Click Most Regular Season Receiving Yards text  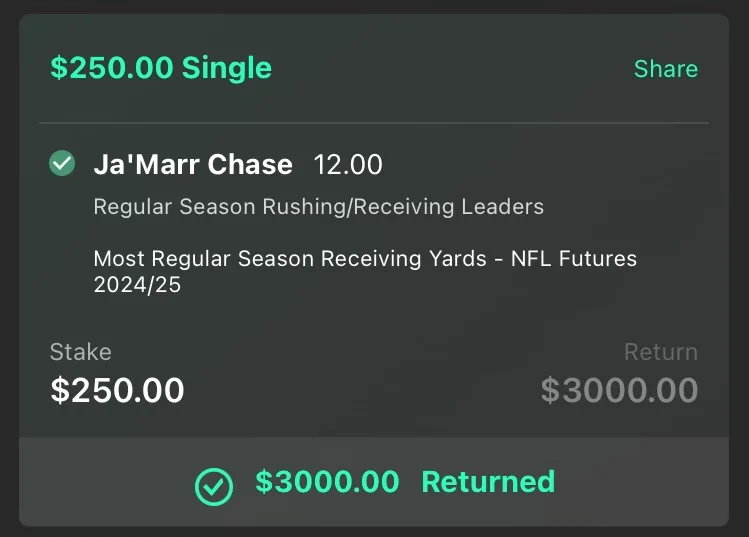pos(290,258)
